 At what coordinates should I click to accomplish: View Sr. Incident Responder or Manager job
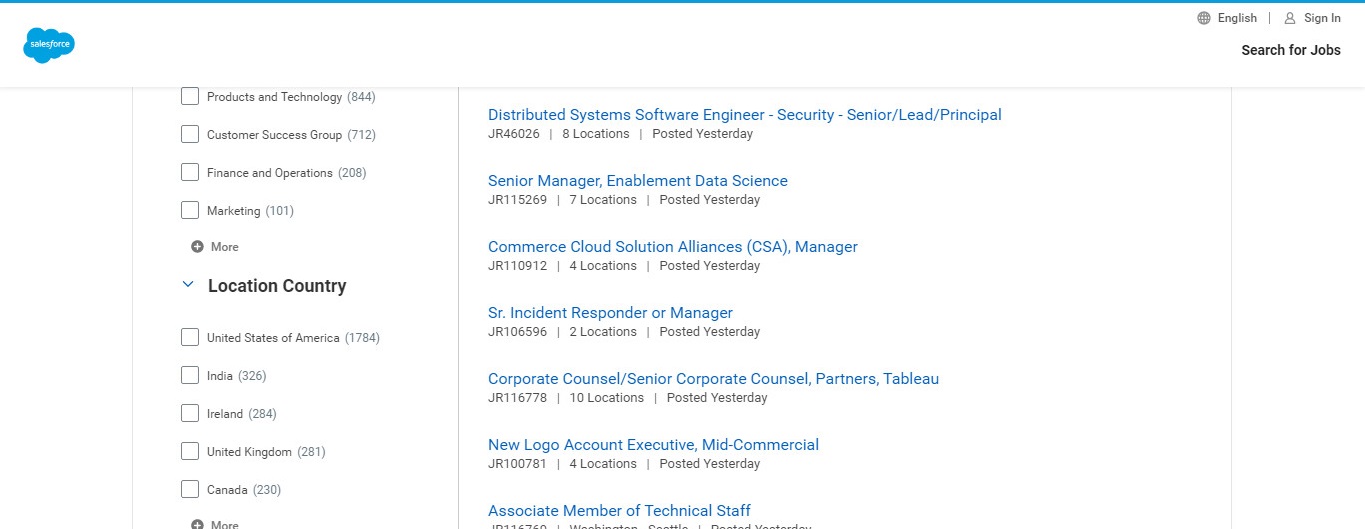[610, 313]
